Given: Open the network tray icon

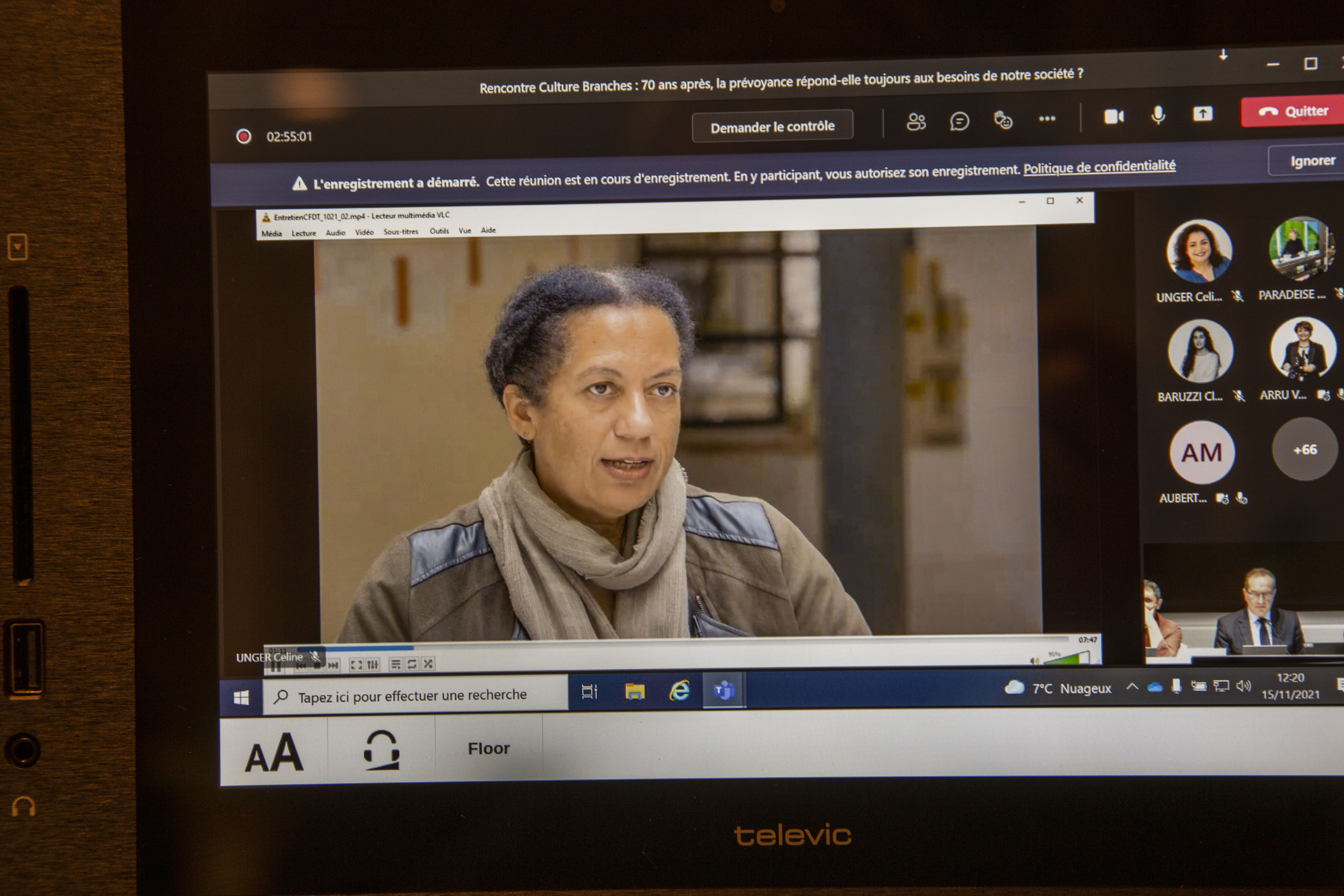Looking at the screenshot, I should click(1221, 686).
